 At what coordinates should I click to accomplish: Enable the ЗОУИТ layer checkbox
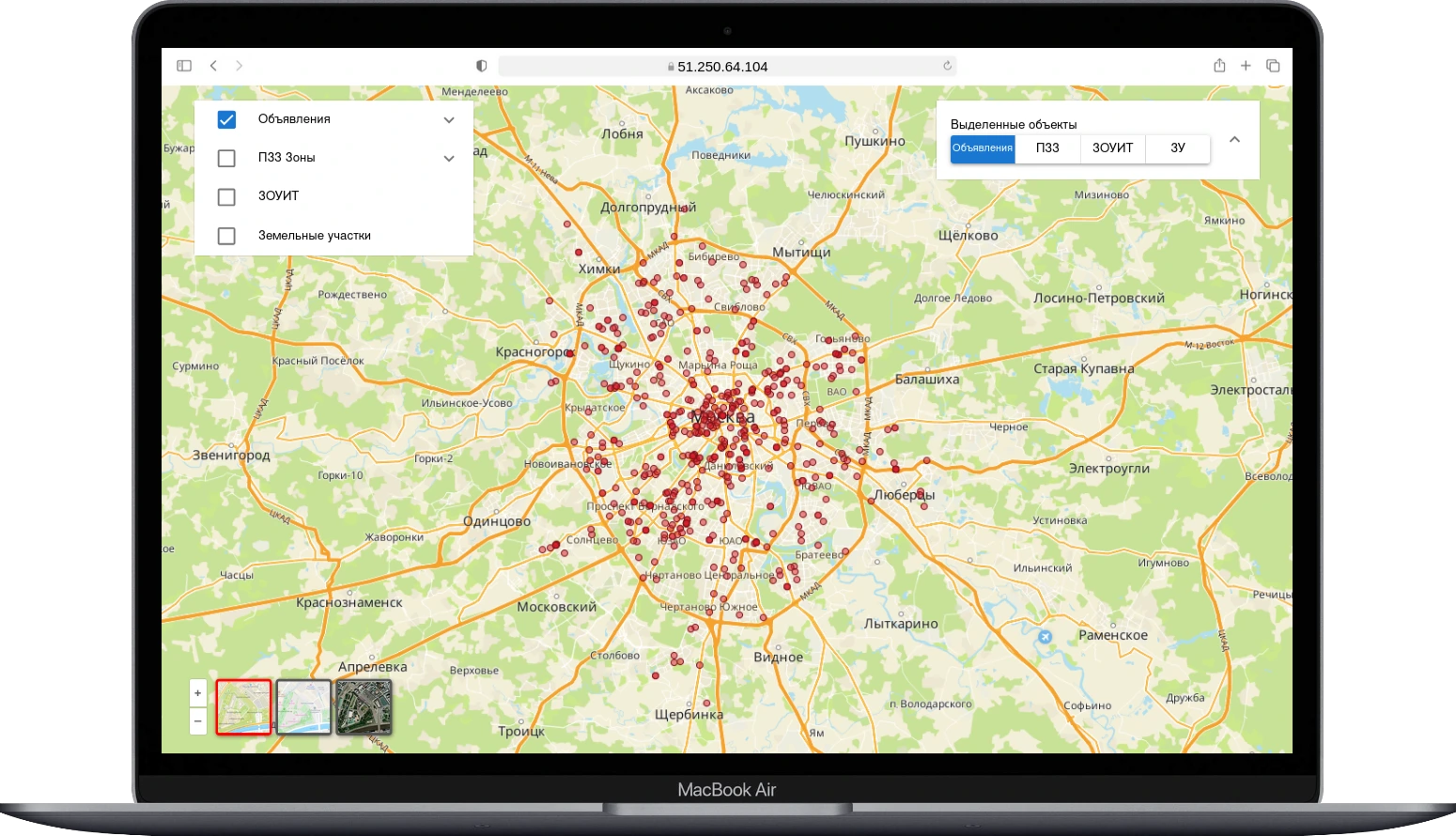point(226,197)
